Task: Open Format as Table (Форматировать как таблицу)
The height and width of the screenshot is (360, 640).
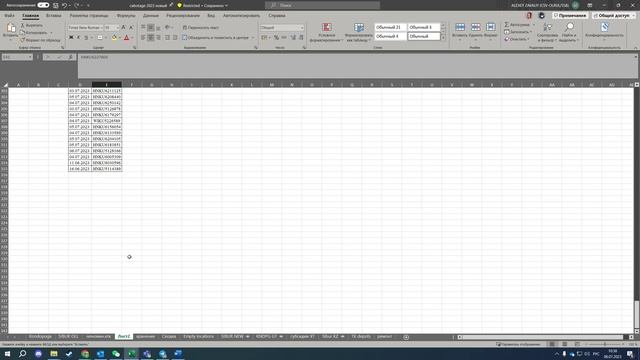Action: 359,32
